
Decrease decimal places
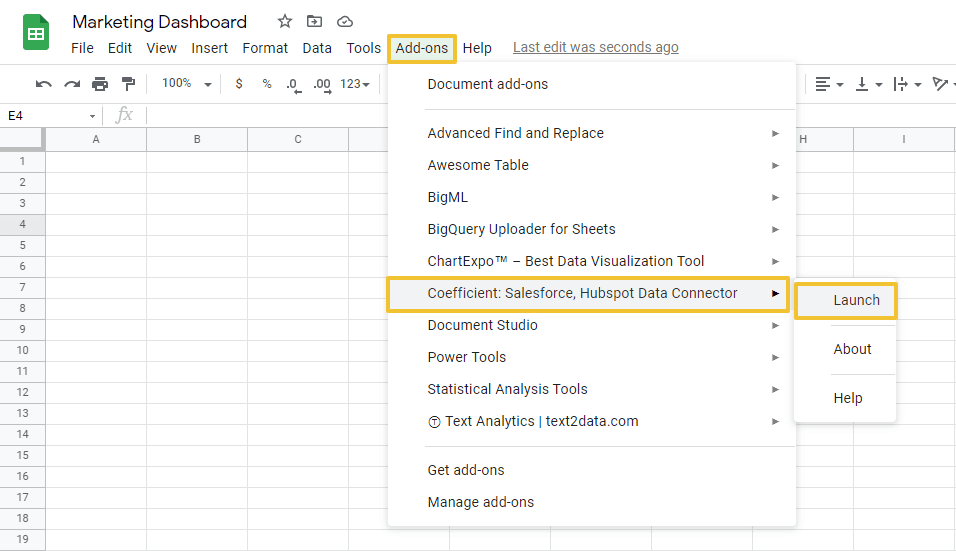click(294, 85)
